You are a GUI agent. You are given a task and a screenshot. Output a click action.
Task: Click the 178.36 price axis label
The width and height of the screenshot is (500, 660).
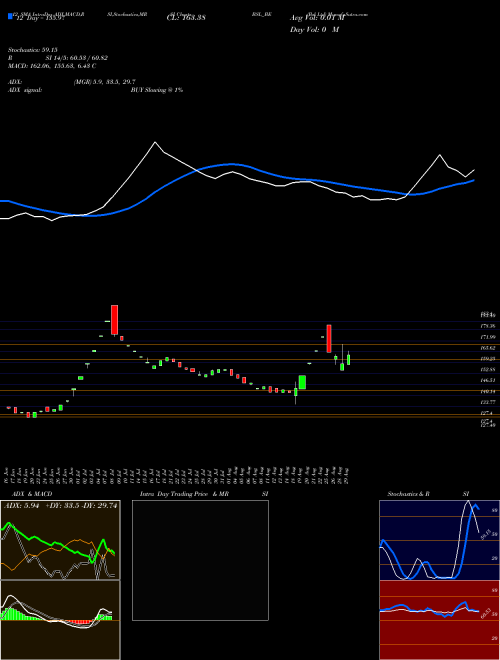[489, 326]
